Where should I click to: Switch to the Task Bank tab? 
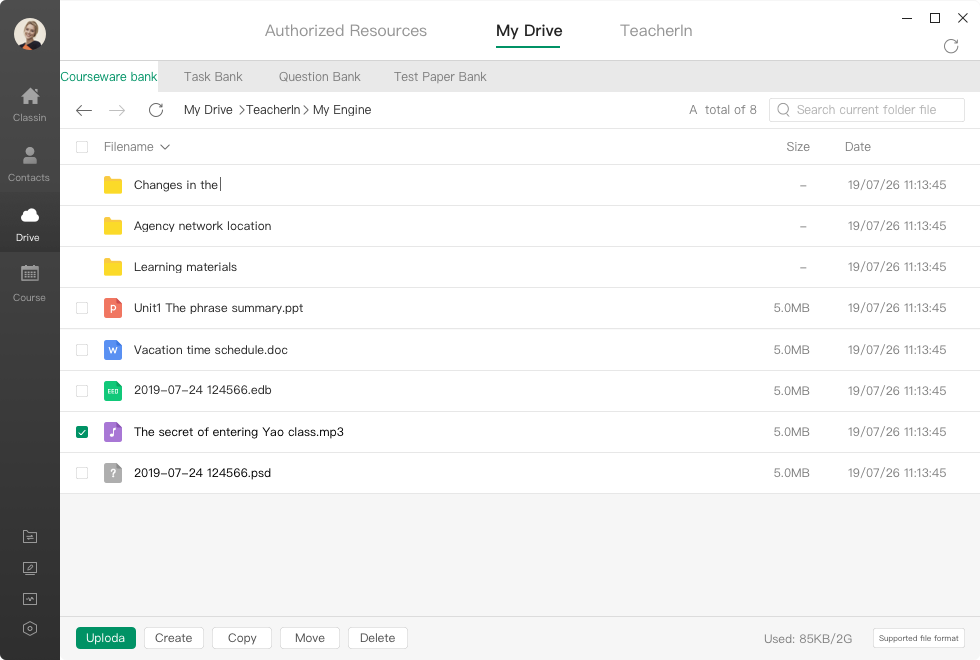click(x=213, y=77)
